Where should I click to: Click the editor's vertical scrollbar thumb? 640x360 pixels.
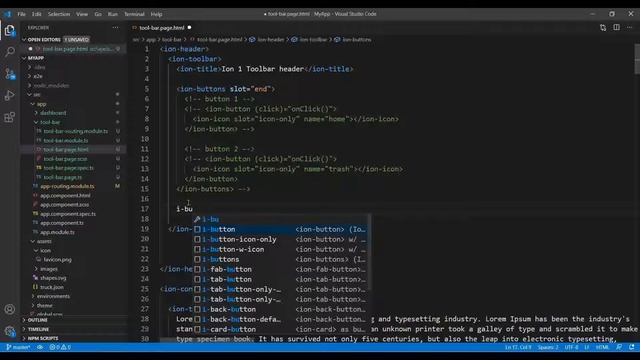coord(637,59)
